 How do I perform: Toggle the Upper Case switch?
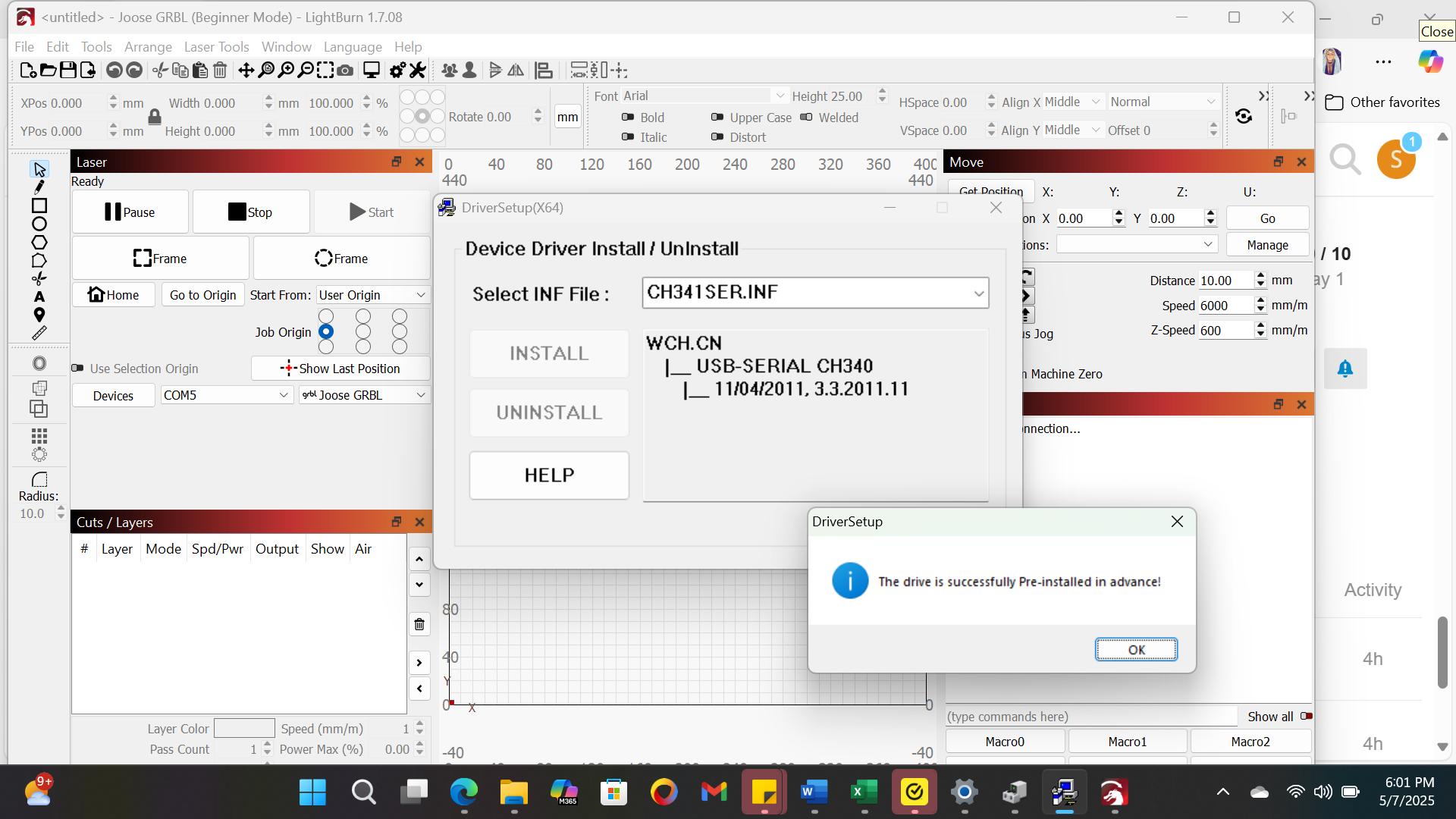pos(717,117)
